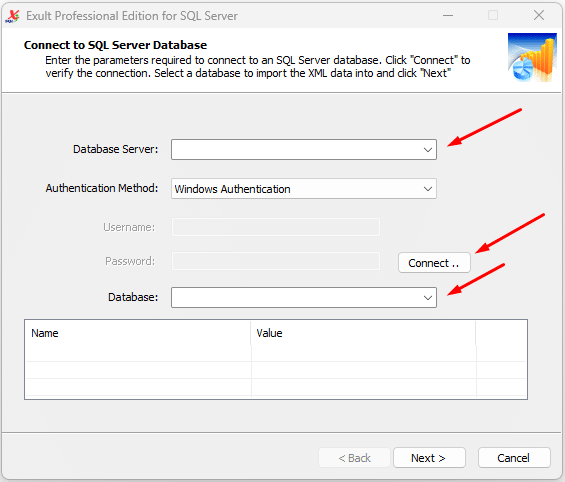Screen dimensions: 565x482
Task: Open the Database Server dropdown list
Action: (428, 150)
